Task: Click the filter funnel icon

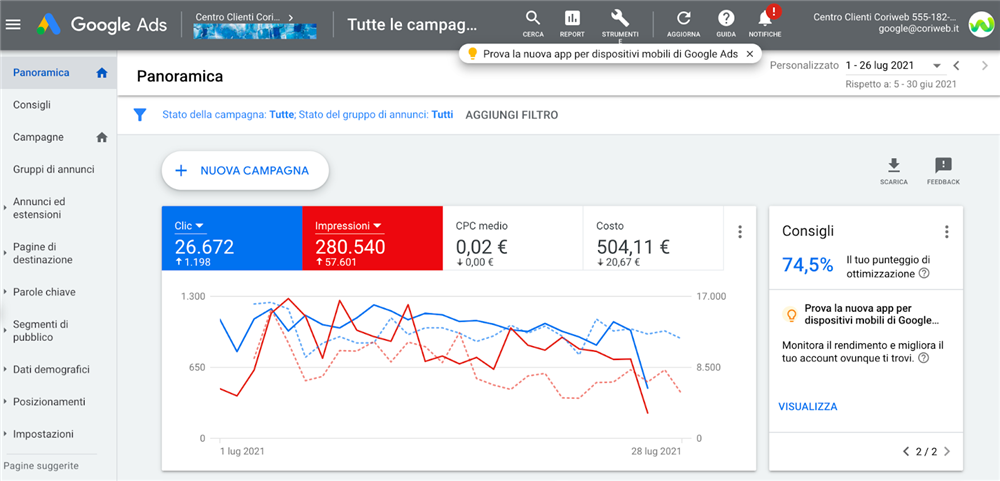Action: 140,115
